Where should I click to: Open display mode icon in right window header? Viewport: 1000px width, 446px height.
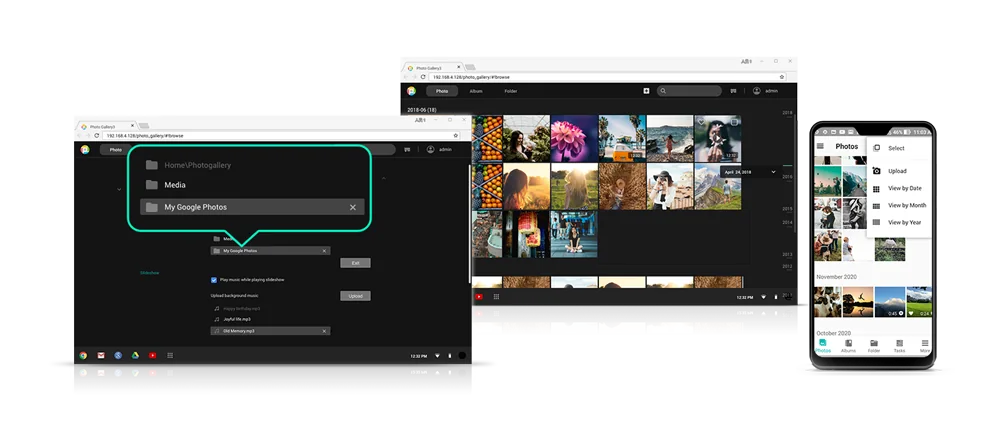click(x=733, y=91)
